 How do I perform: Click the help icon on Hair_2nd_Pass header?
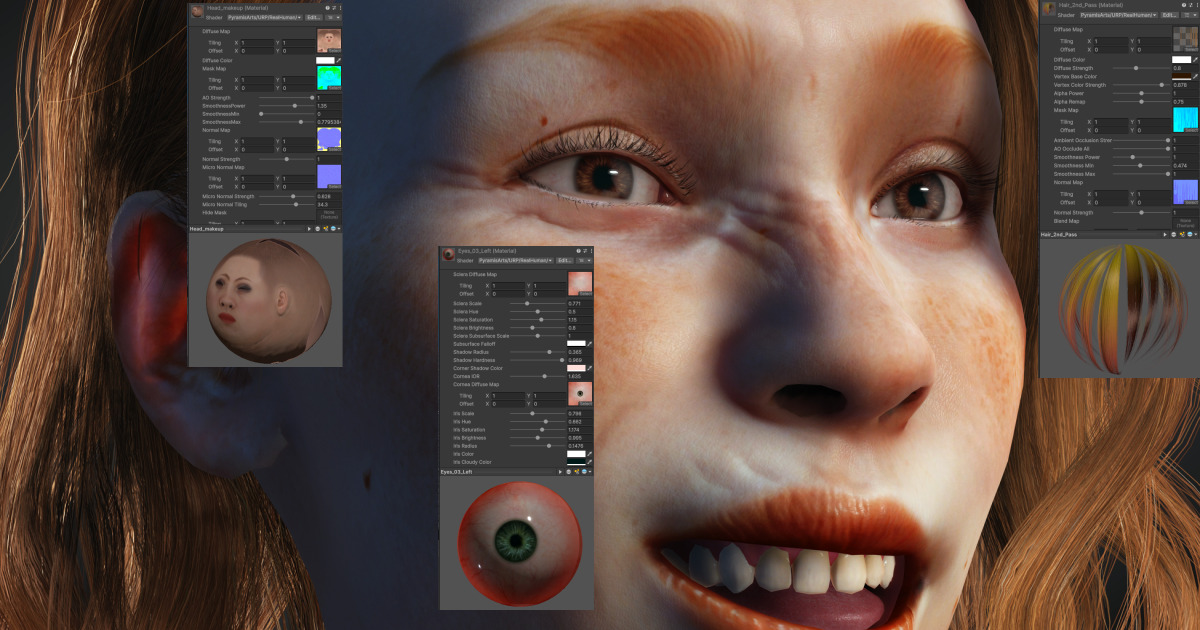pyautogui.click(x=1182, y=6)
